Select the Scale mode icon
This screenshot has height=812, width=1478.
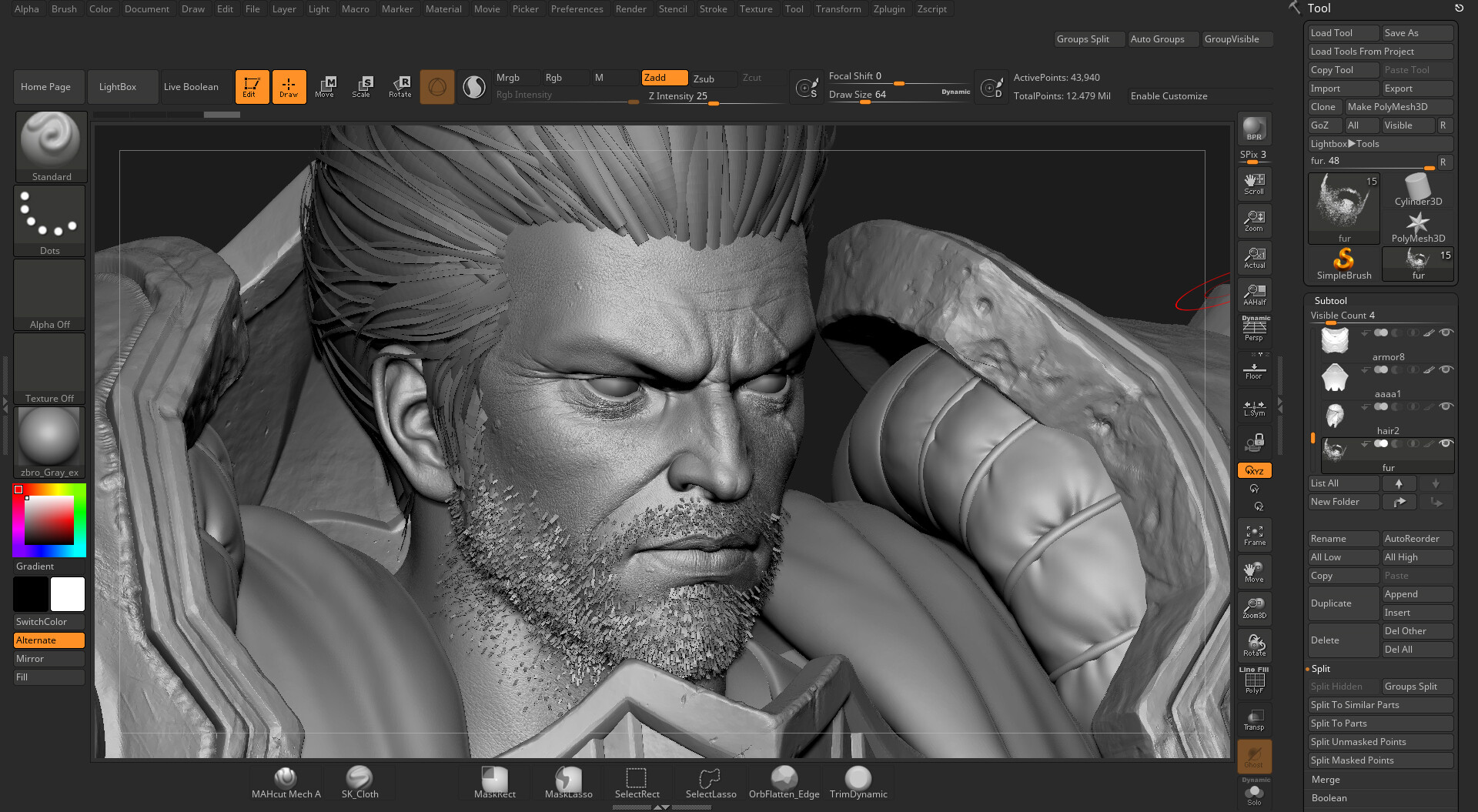(363, 86)
